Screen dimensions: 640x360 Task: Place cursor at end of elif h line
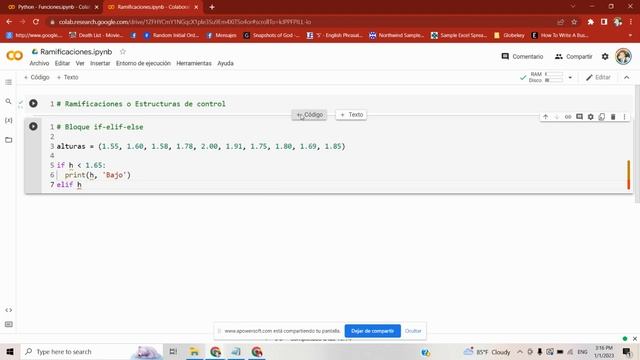tap(82, 184)
